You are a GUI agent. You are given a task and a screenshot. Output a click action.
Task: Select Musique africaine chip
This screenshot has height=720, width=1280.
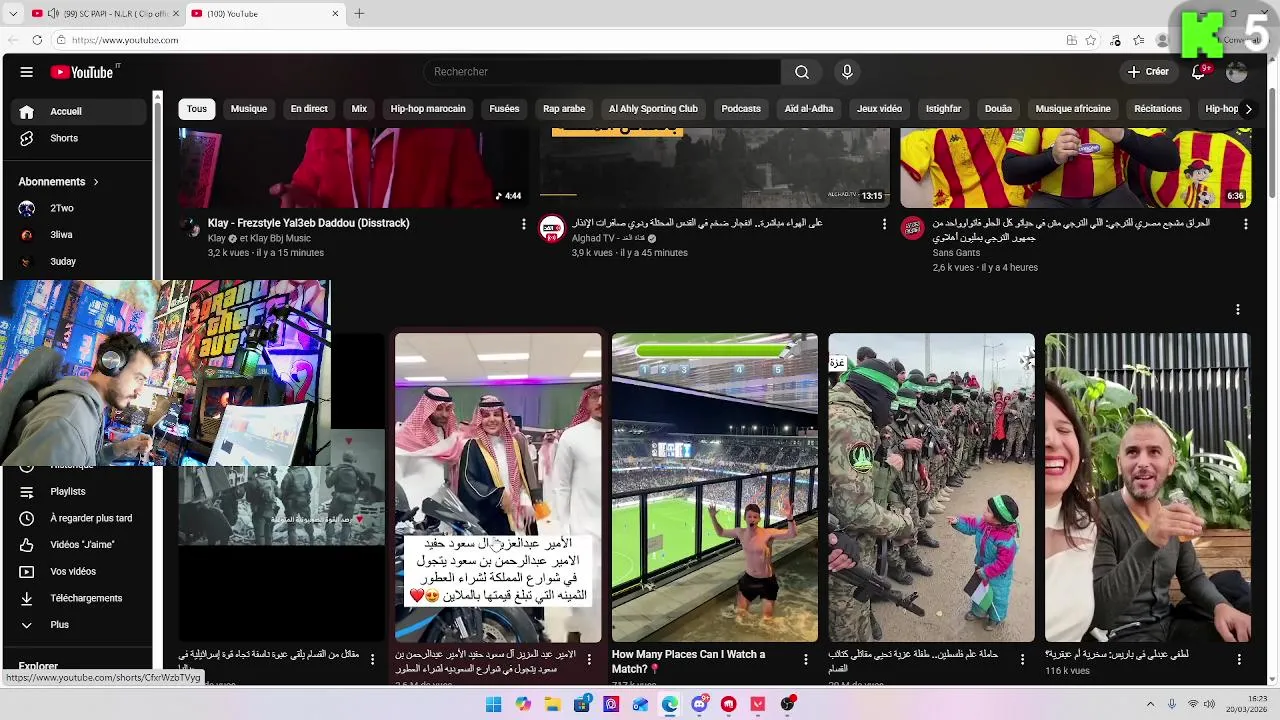click(x=1073, y=109)
